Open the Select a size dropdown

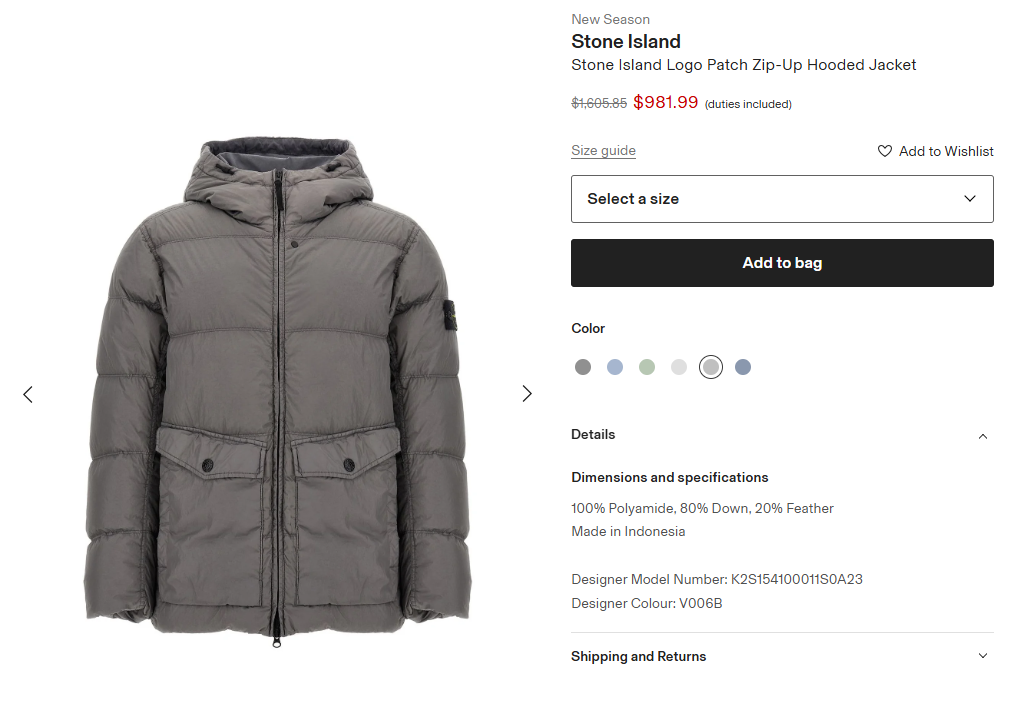(x=782, y=199)
